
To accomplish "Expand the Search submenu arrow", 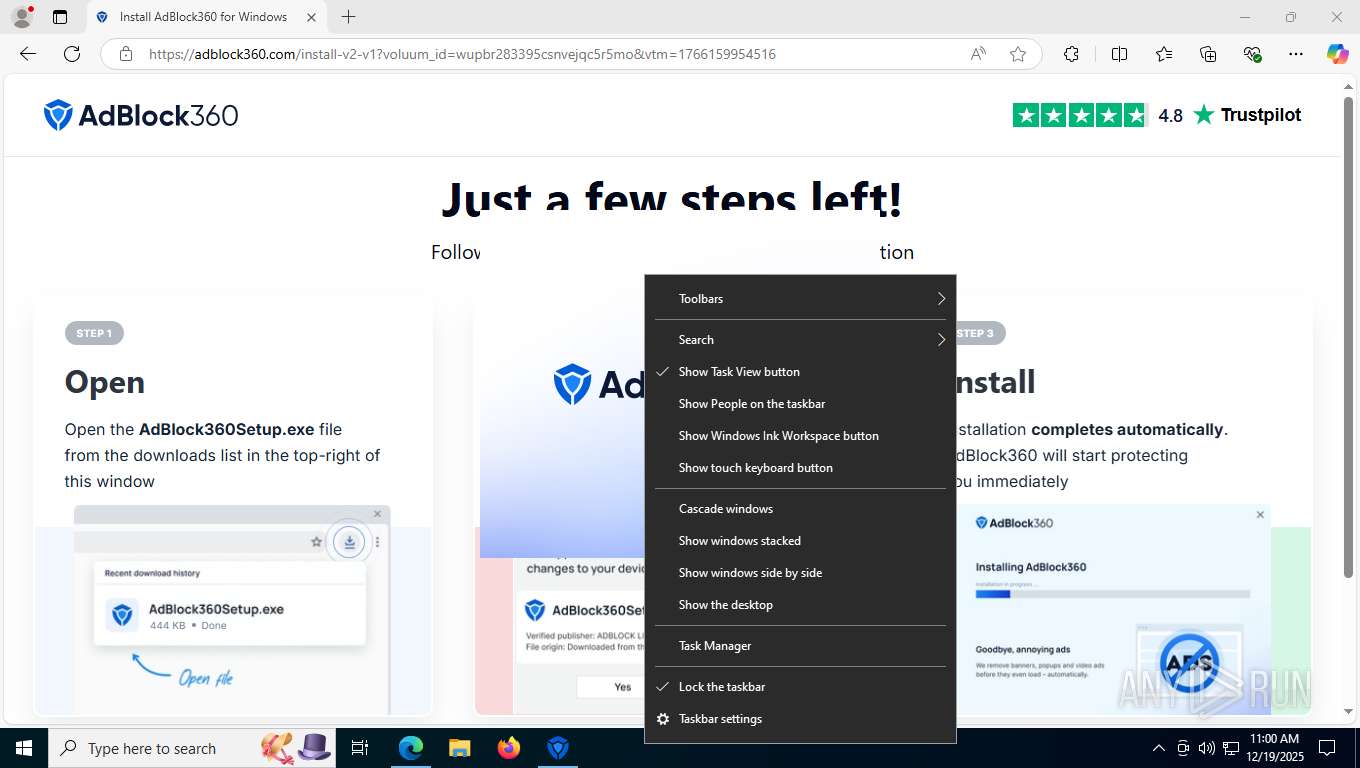I will click(941, 340).
